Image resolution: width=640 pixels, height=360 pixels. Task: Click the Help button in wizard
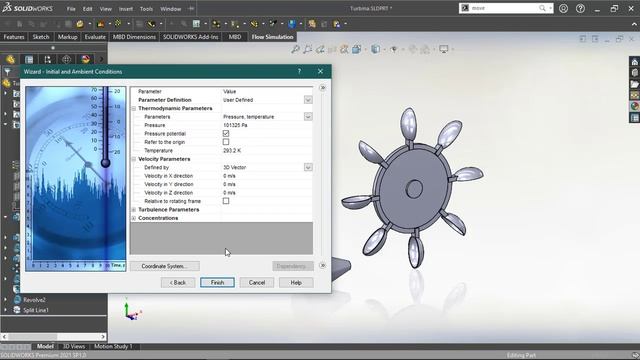pos(296,282)
